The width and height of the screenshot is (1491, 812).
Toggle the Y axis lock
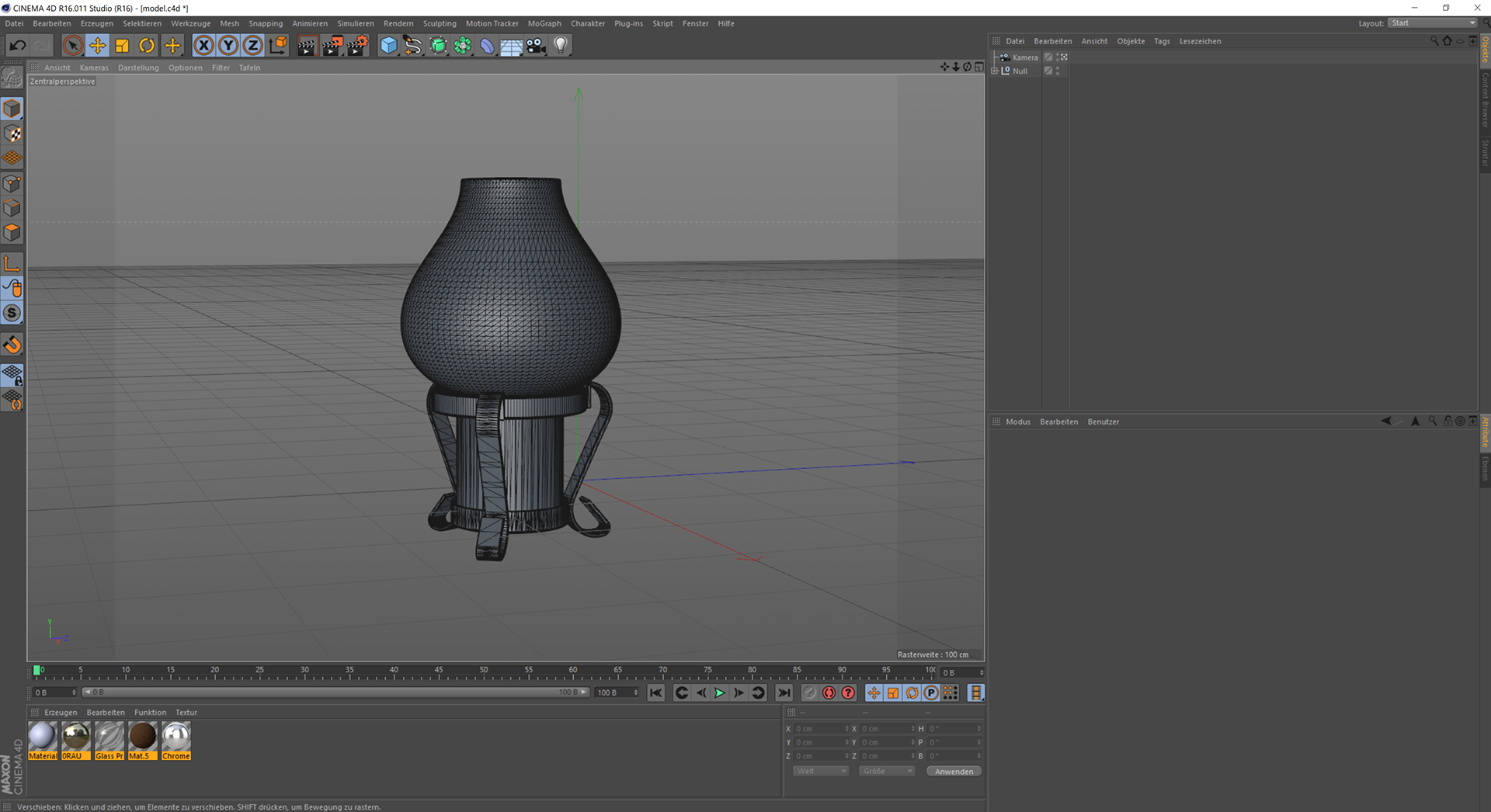pos(228,46)
